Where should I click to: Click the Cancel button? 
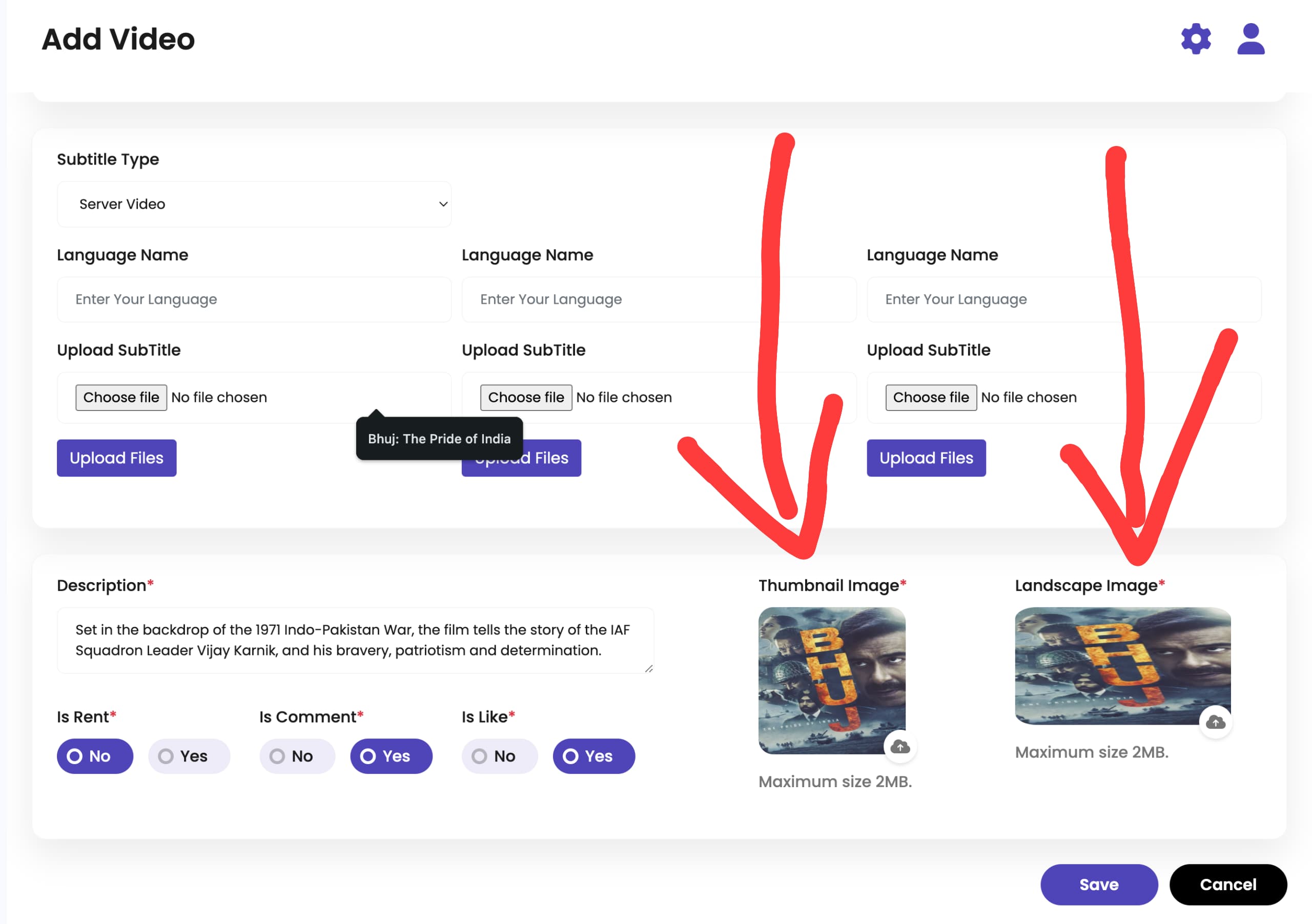click(x=1228, y=884)
